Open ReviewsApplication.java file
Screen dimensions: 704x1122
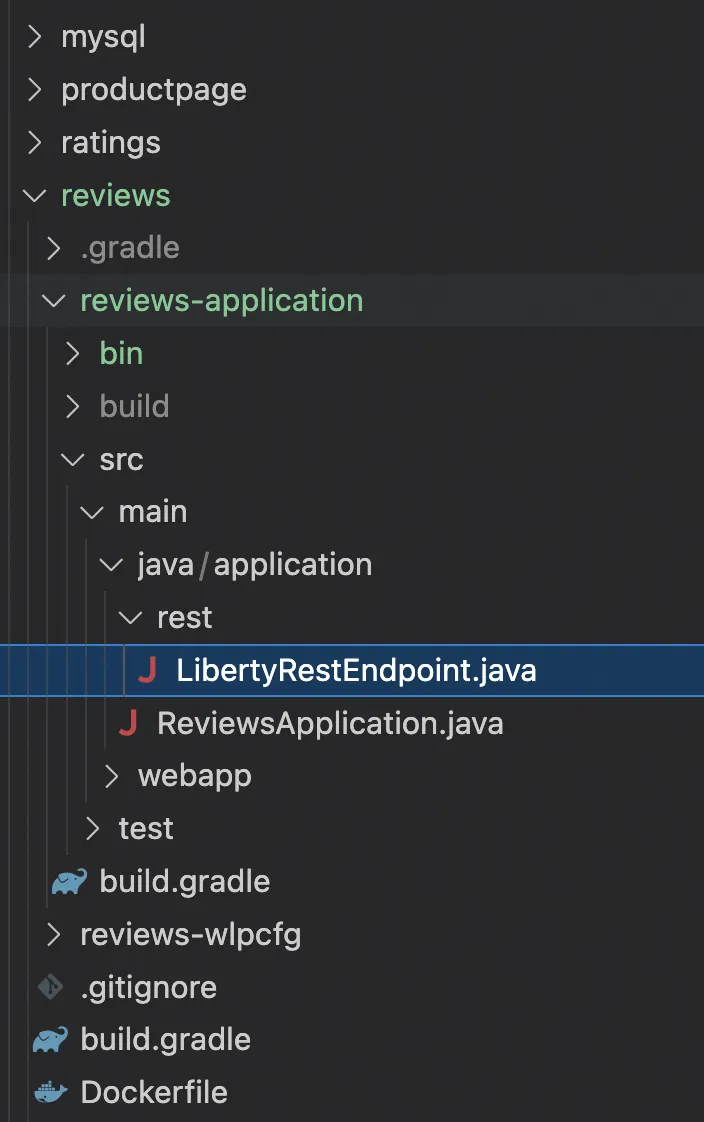coord(330,723)
